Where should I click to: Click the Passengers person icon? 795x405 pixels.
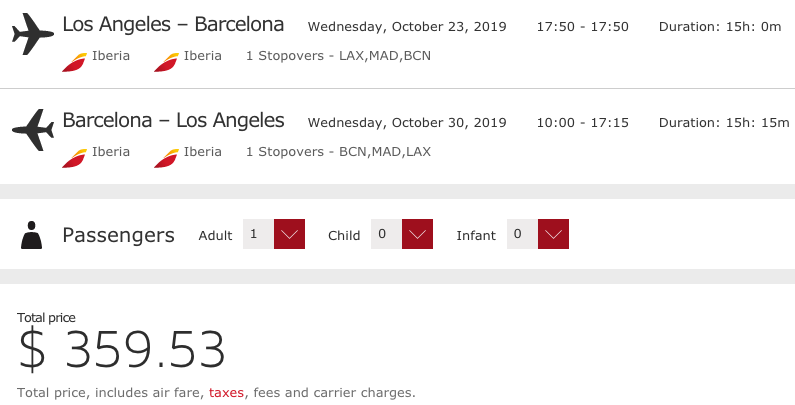pos(31,235)
